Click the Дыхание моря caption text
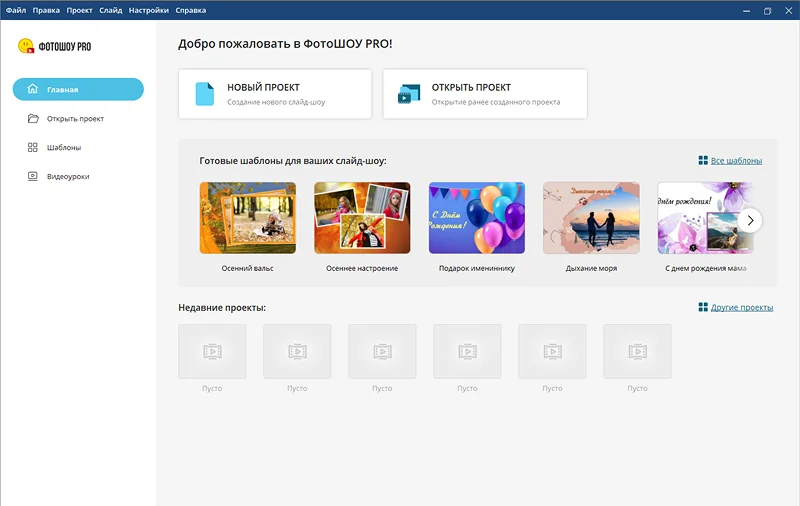The width and height of the screenshot is (800, 506). 591,268
